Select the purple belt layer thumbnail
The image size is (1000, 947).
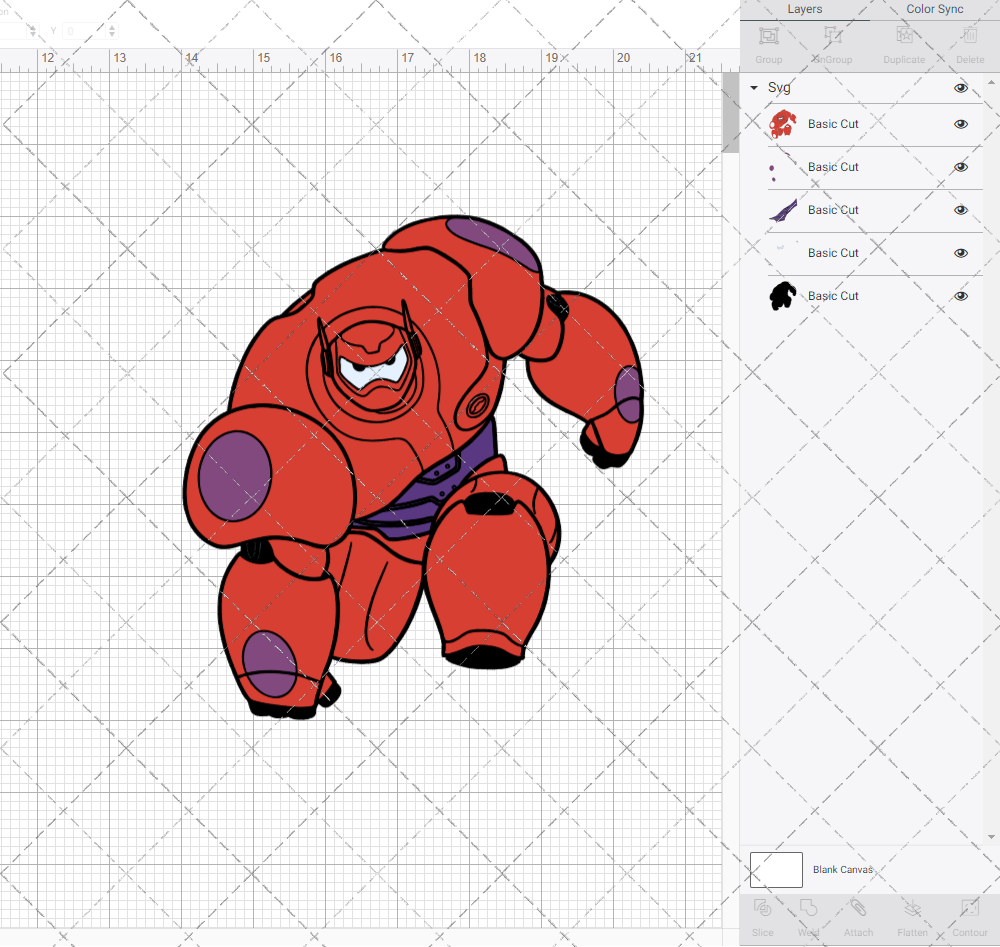click(783, 210)
